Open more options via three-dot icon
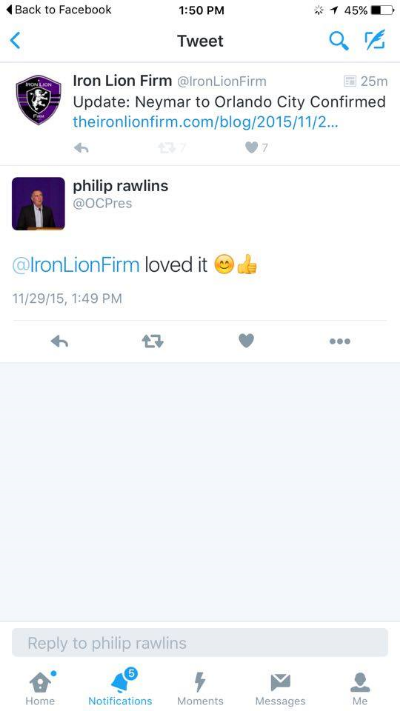This screenshot has height=711, width=400. click(340, 341)
